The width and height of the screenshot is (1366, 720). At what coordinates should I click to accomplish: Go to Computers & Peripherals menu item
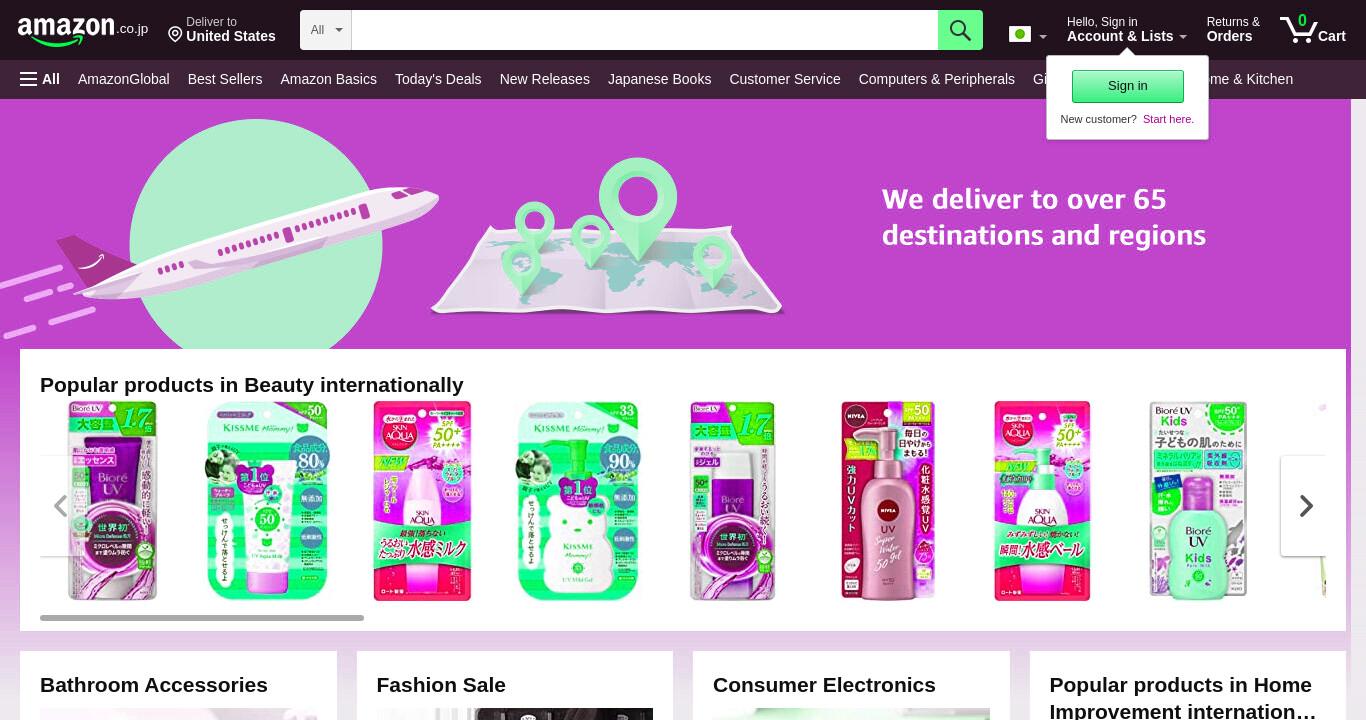tap(937, 79)
